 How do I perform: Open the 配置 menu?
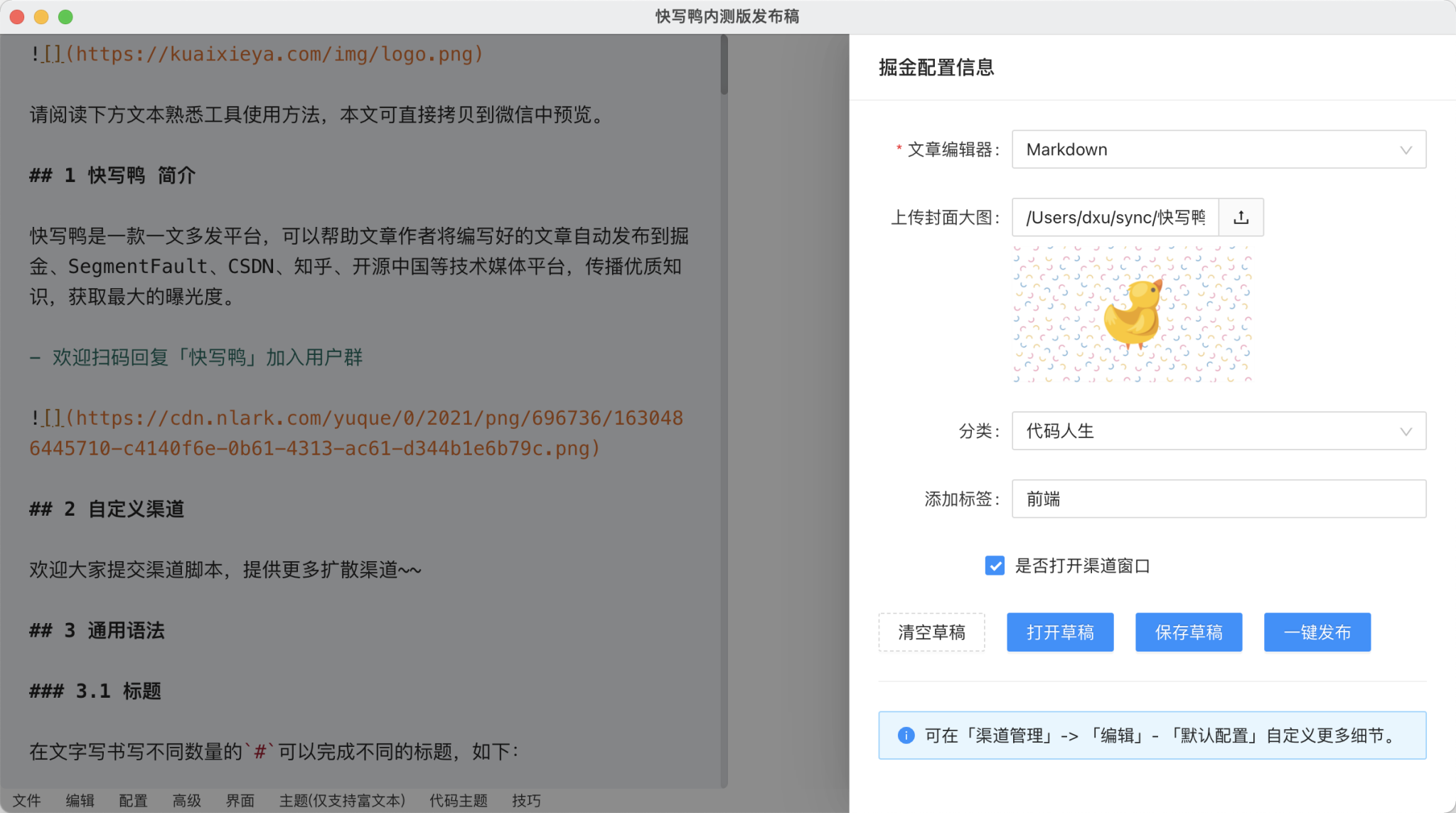pos(133,800)
